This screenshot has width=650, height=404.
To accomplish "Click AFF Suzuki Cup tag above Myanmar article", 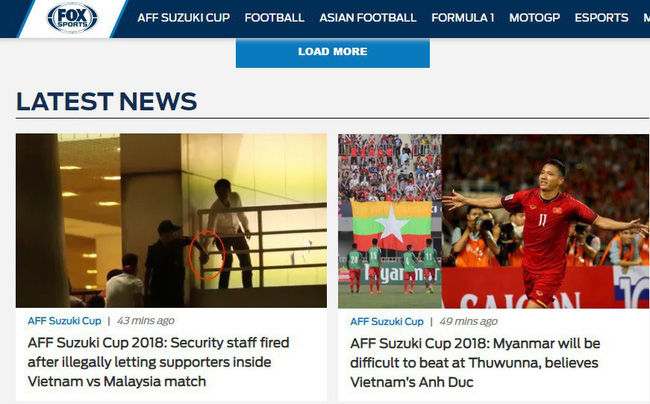I will pos(387,322).
